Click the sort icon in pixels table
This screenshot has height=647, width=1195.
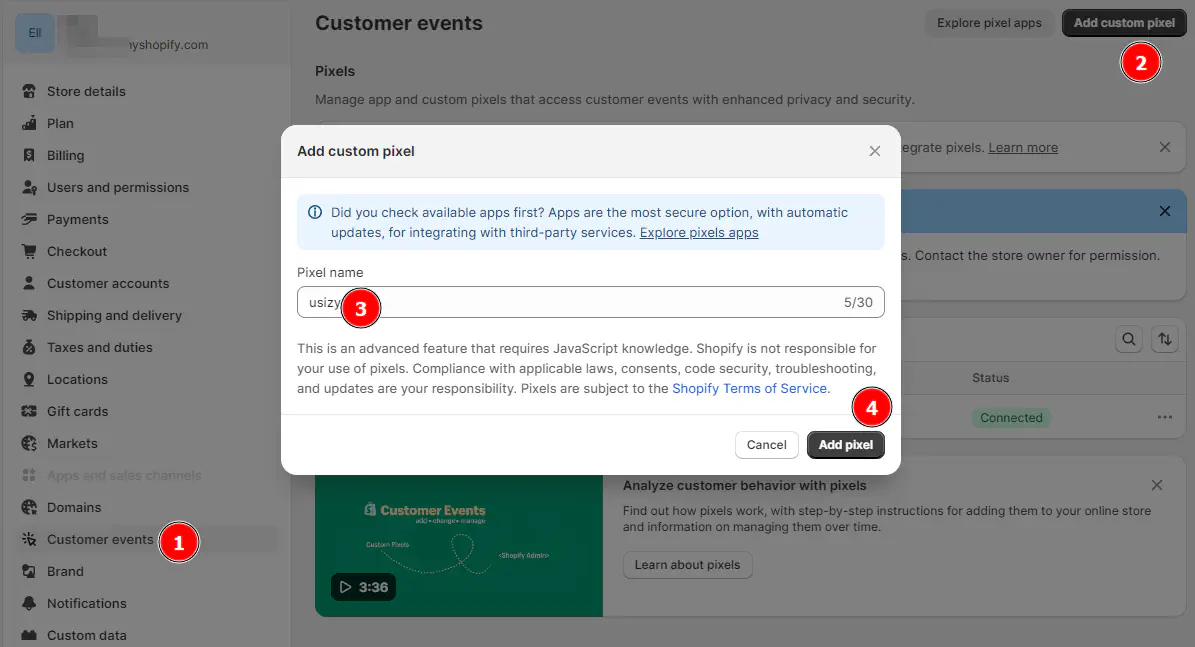coord(1164,340)
